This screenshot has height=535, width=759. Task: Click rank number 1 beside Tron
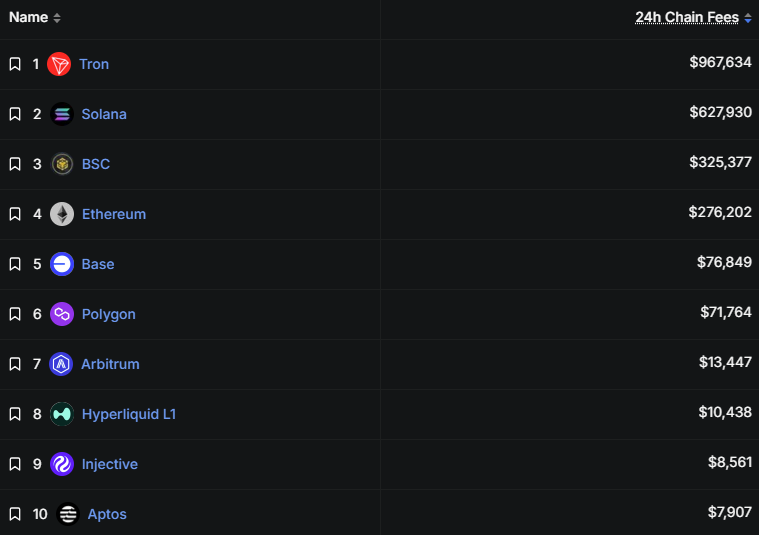(35, 64)
